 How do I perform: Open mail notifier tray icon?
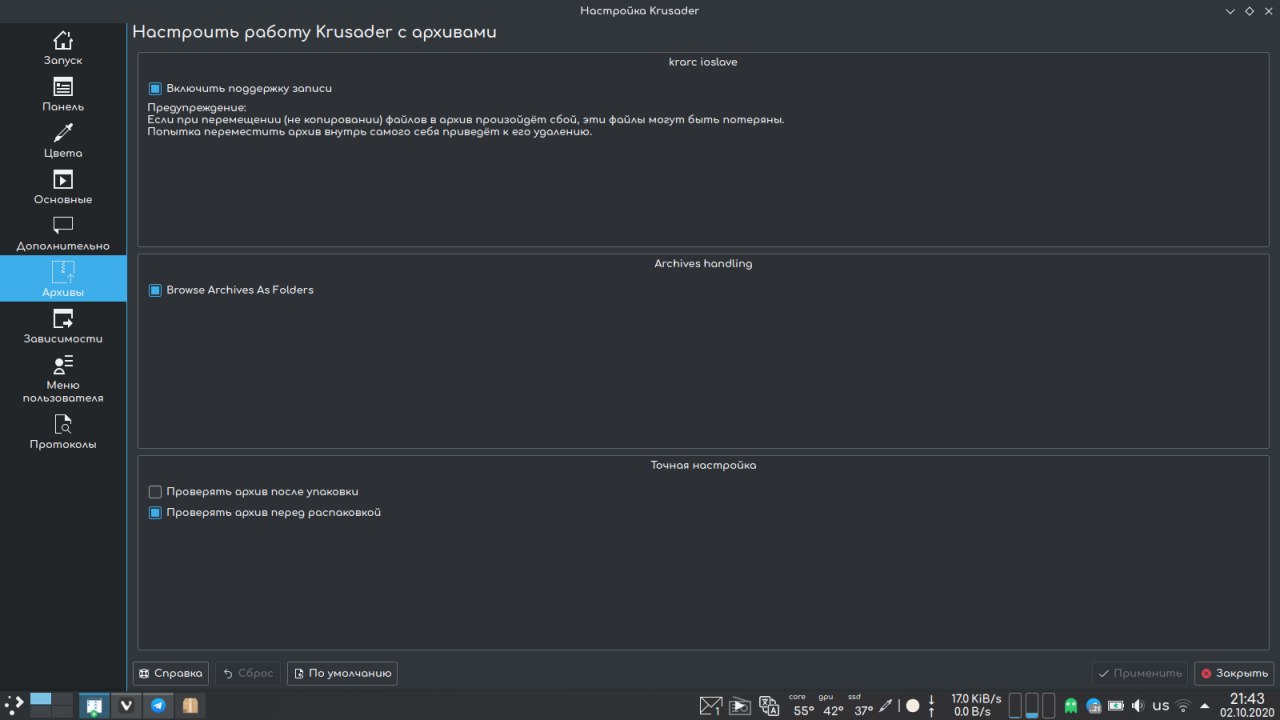(x=710, y=706)
